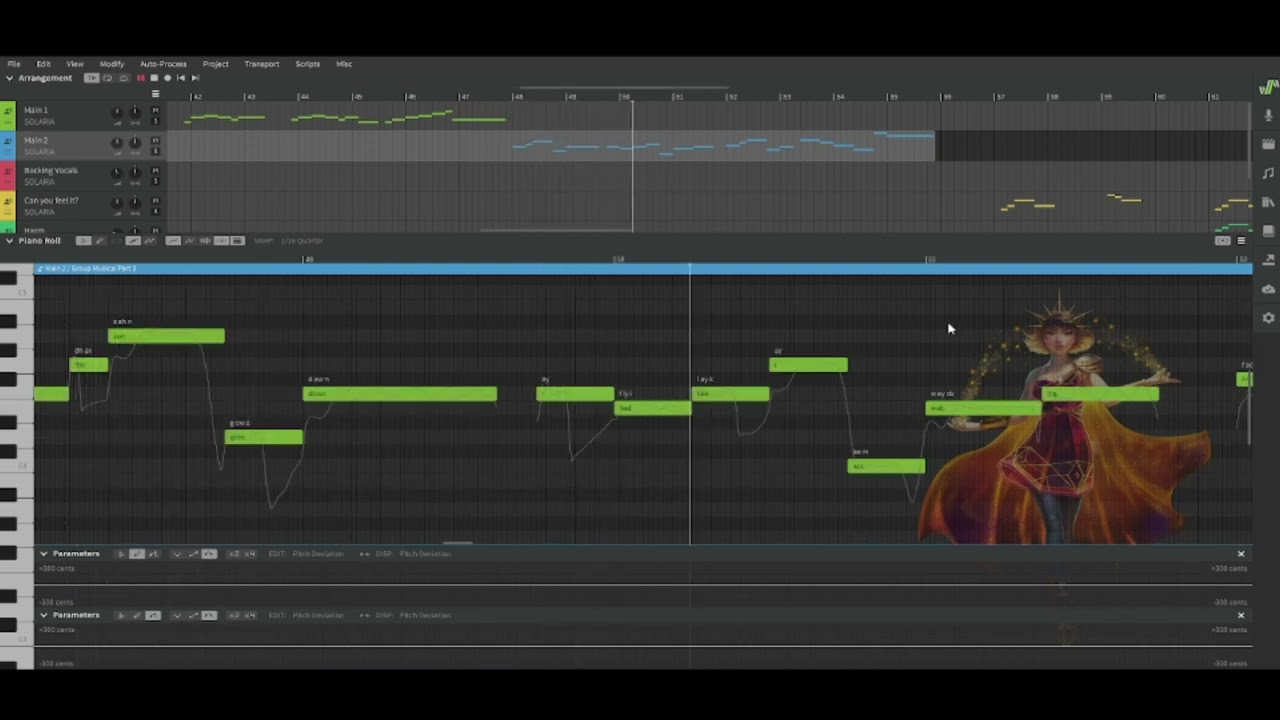Open the Piano Roll hamburger menu

[1241, 241]
